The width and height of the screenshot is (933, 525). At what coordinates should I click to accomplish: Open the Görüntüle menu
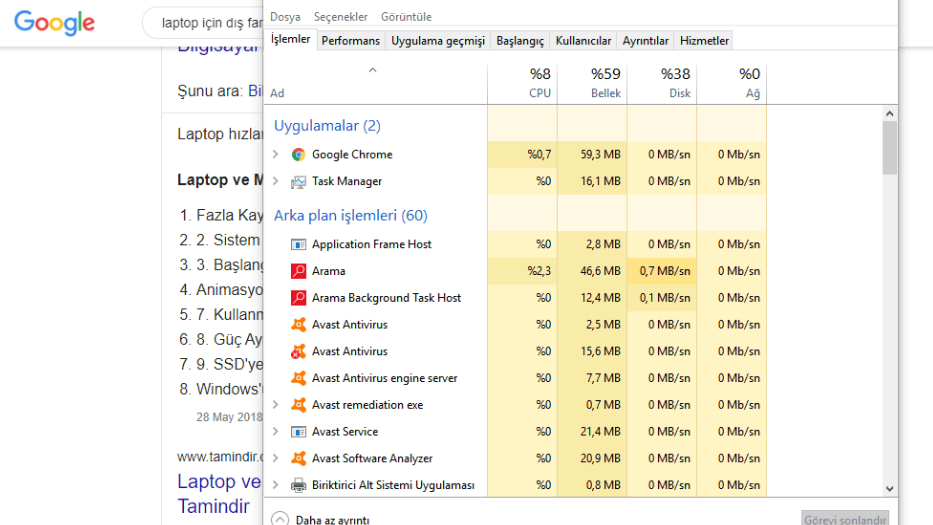coord(406,17)
